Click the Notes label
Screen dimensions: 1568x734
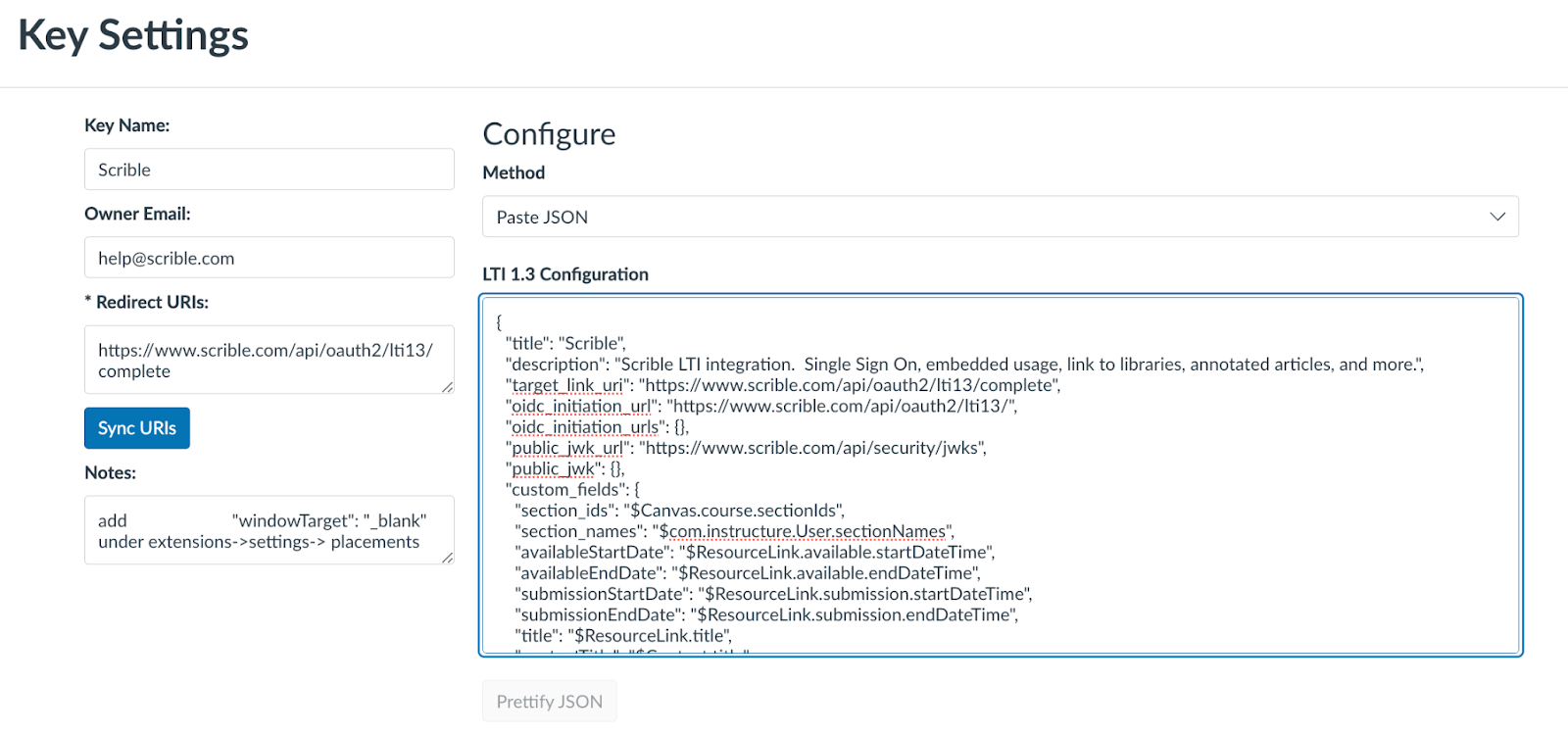tap(110, 472)
